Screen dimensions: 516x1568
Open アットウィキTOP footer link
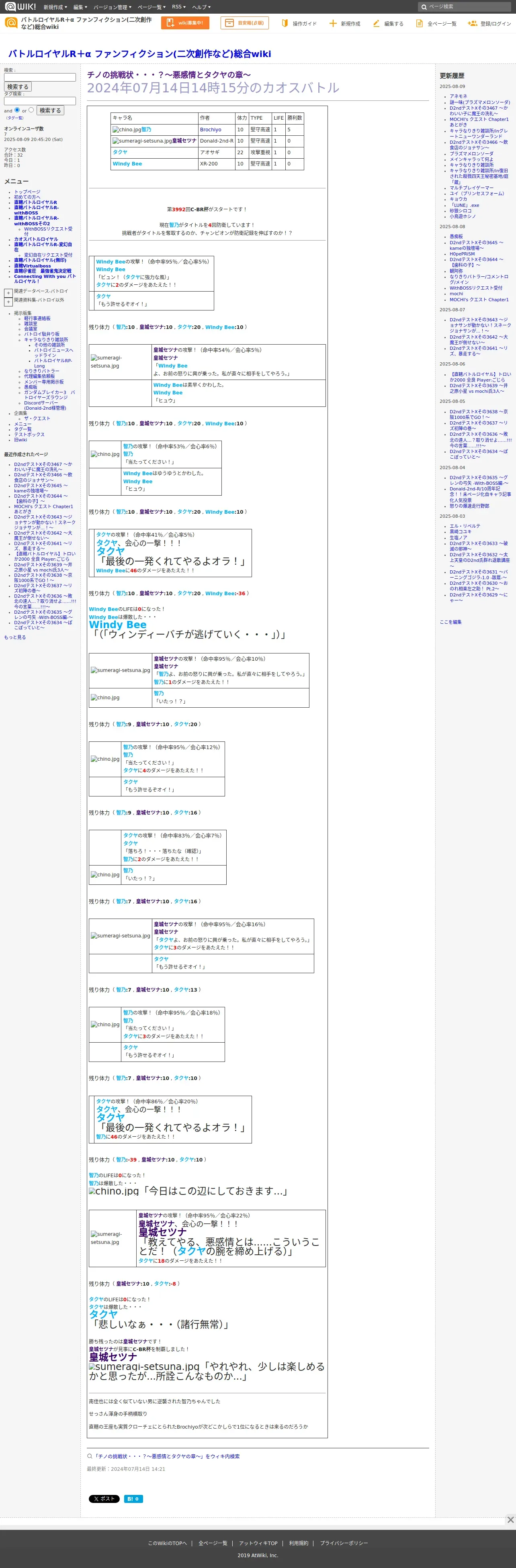coord(258,1543)
